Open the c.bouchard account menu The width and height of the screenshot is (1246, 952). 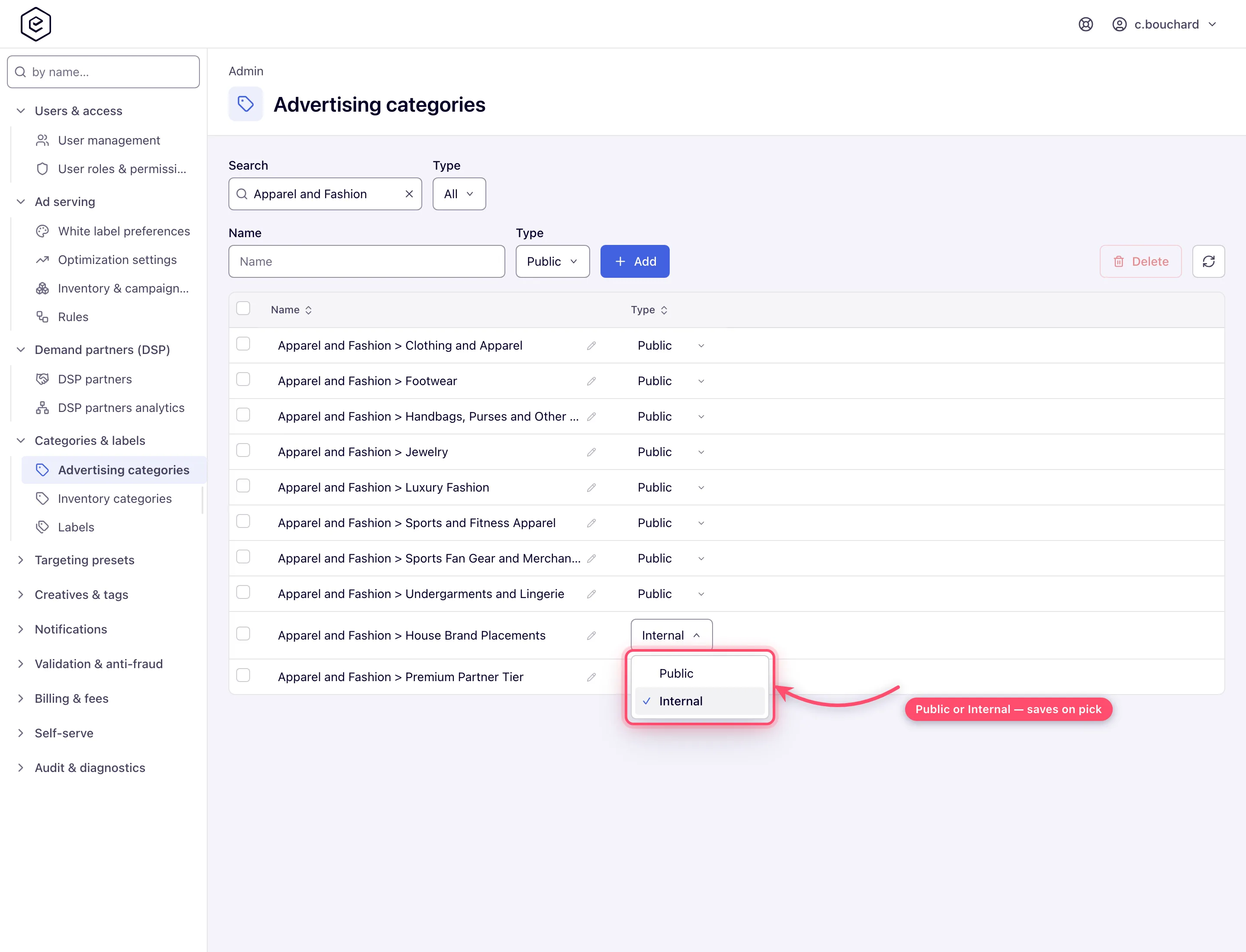(1164, 24)
